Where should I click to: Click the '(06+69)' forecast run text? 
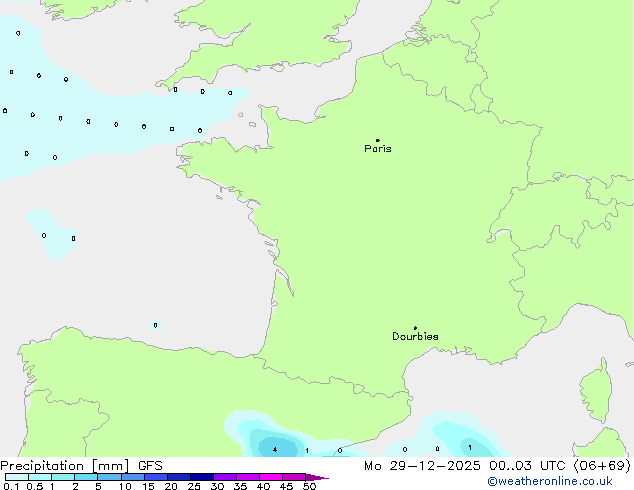click(x=602, y=466)
